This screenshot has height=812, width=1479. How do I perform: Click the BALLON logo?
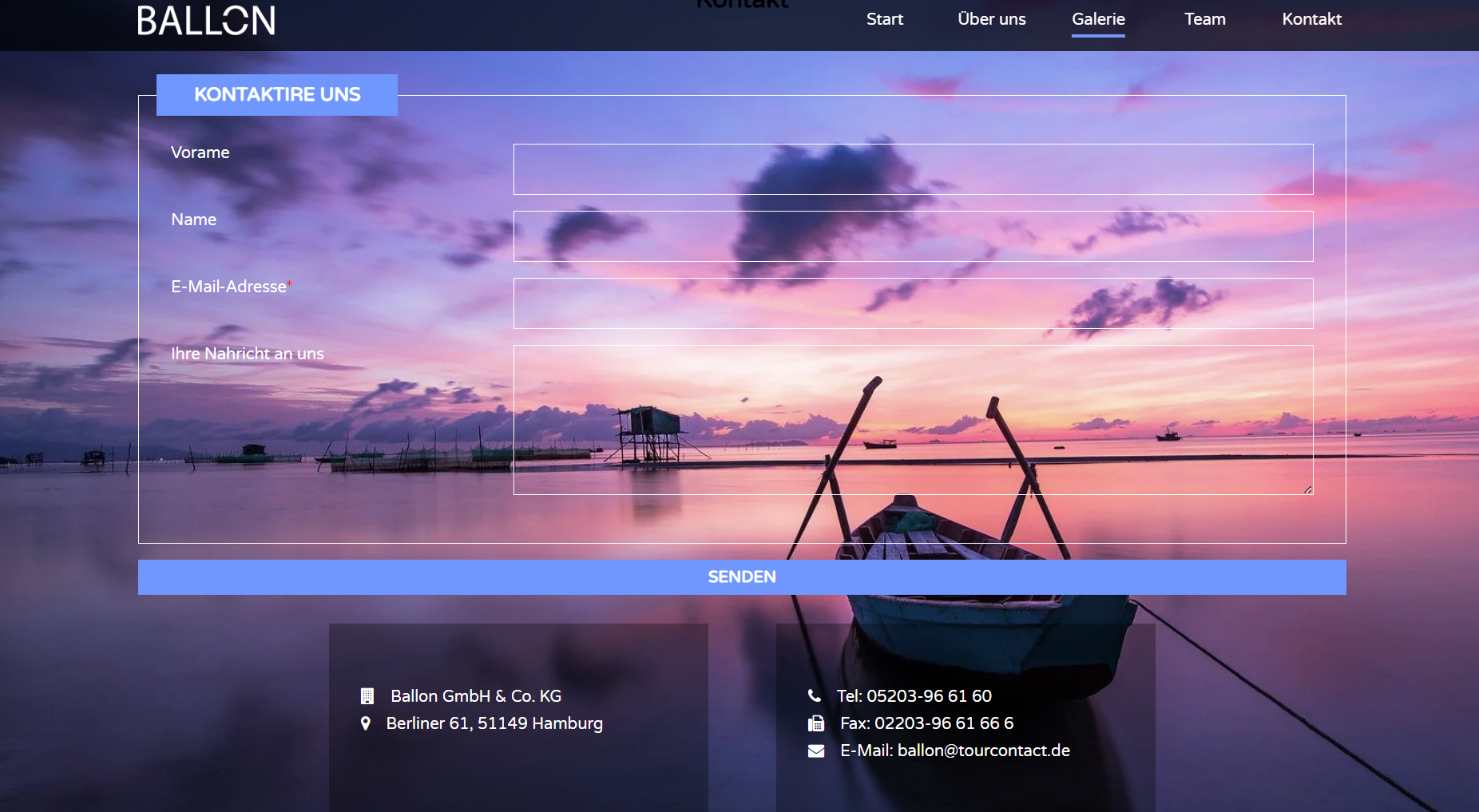coord(206,21)
